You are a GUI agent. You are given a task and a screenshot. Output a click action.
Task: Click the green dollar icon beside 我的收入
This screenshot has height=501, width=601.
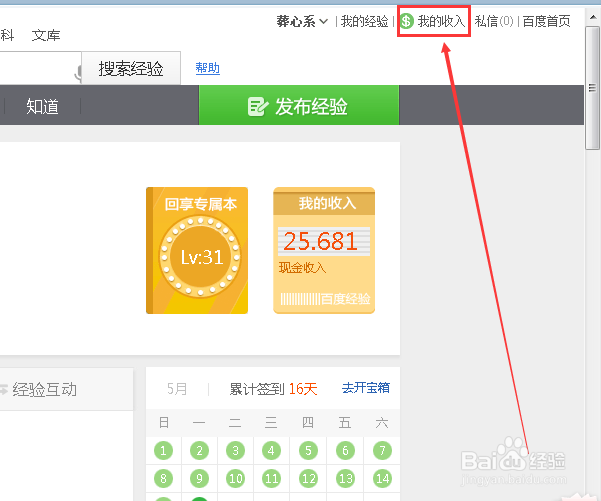(x=407, y=21)
